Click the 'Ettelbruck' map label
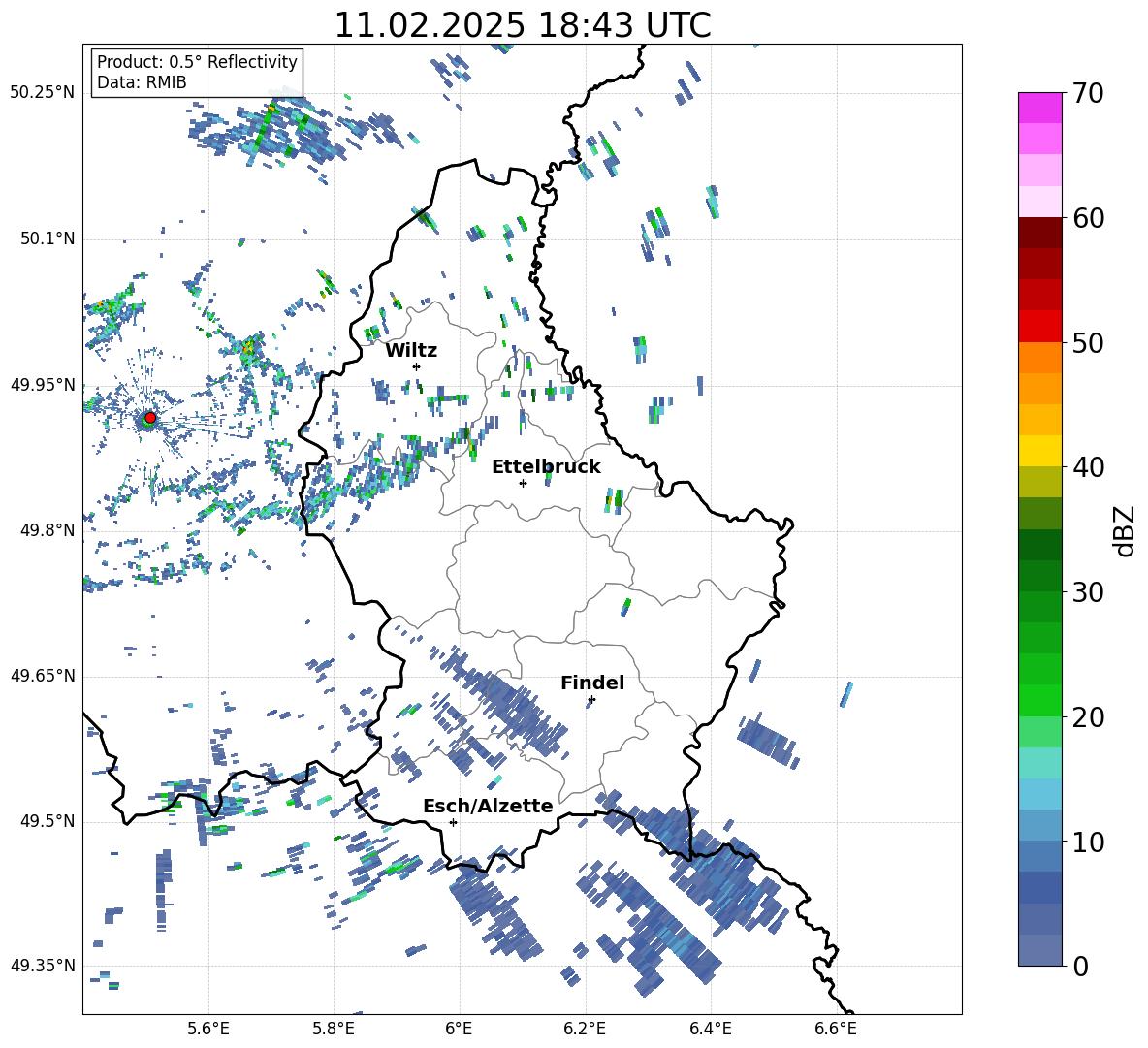Image resolution: width=1148 pixels, height=1048 pixels. [546, 467]
